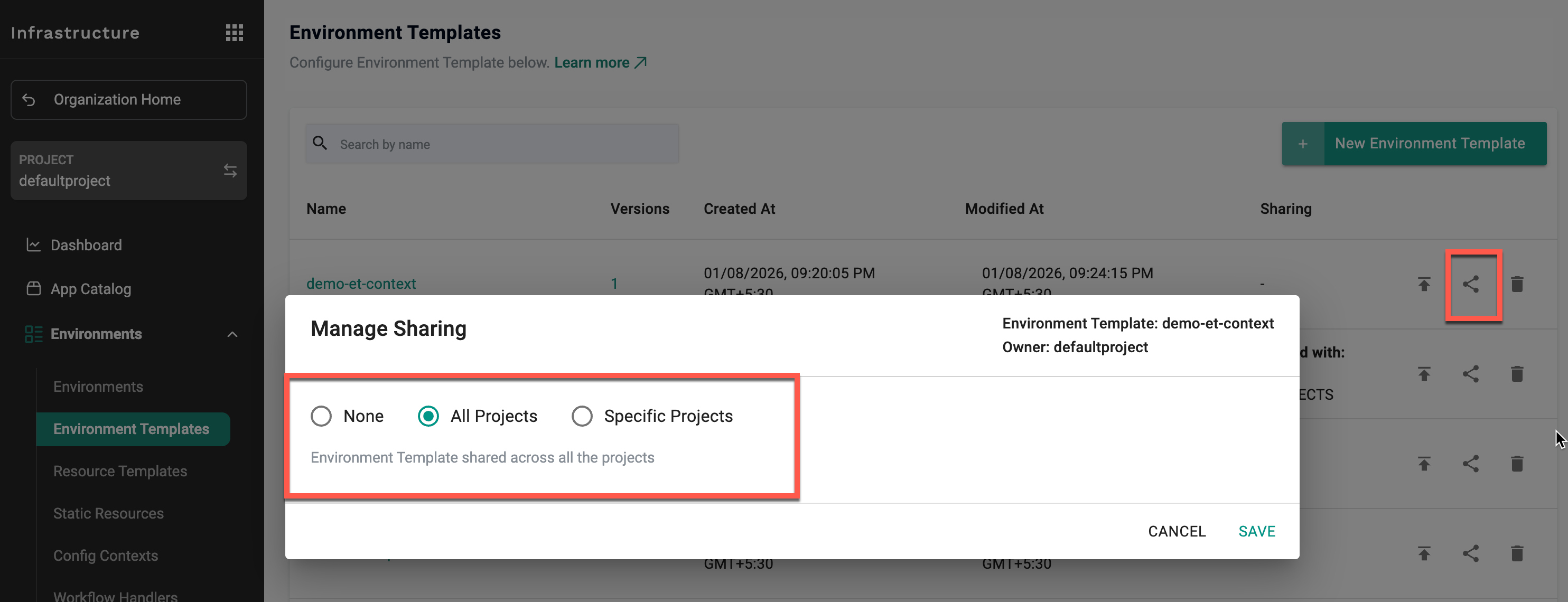
Task: Click the publish upload icon for demo-et-context
Action: tap(1424, 284)
